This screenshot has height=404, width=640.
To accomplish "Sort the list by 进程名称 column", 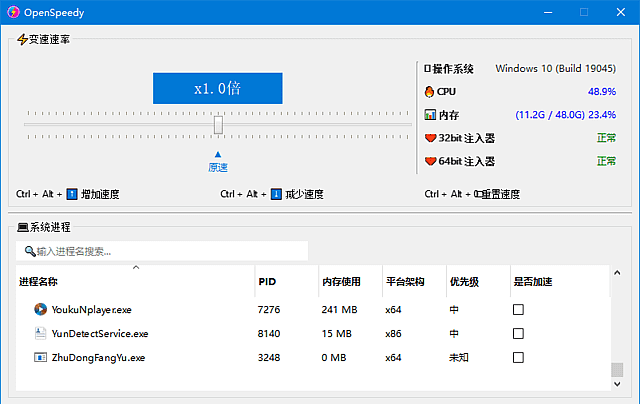I will point(136,281).
